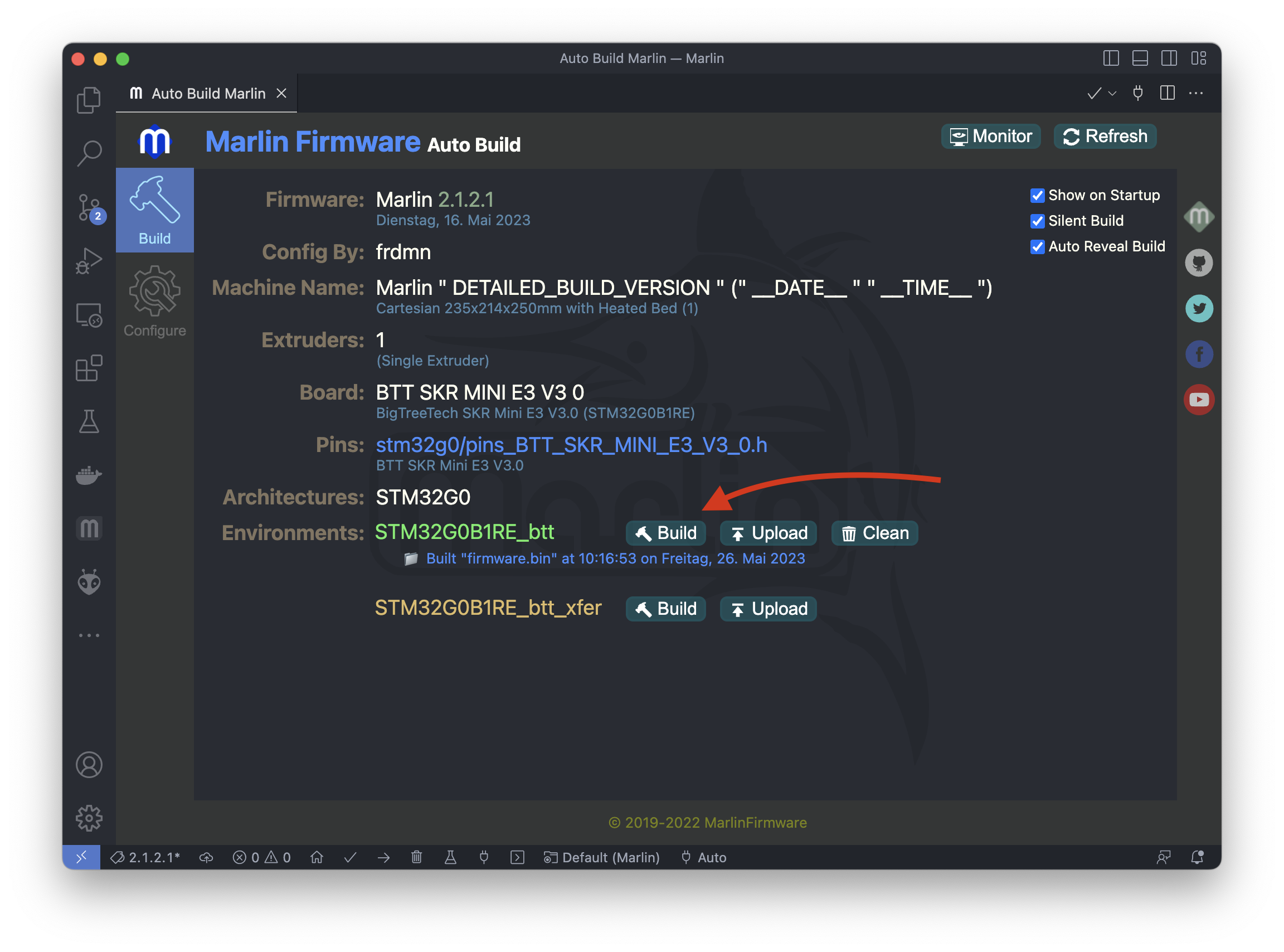
Task: Uncheck the Show on Startup checkbox
Action: (x=1037, y=196)
